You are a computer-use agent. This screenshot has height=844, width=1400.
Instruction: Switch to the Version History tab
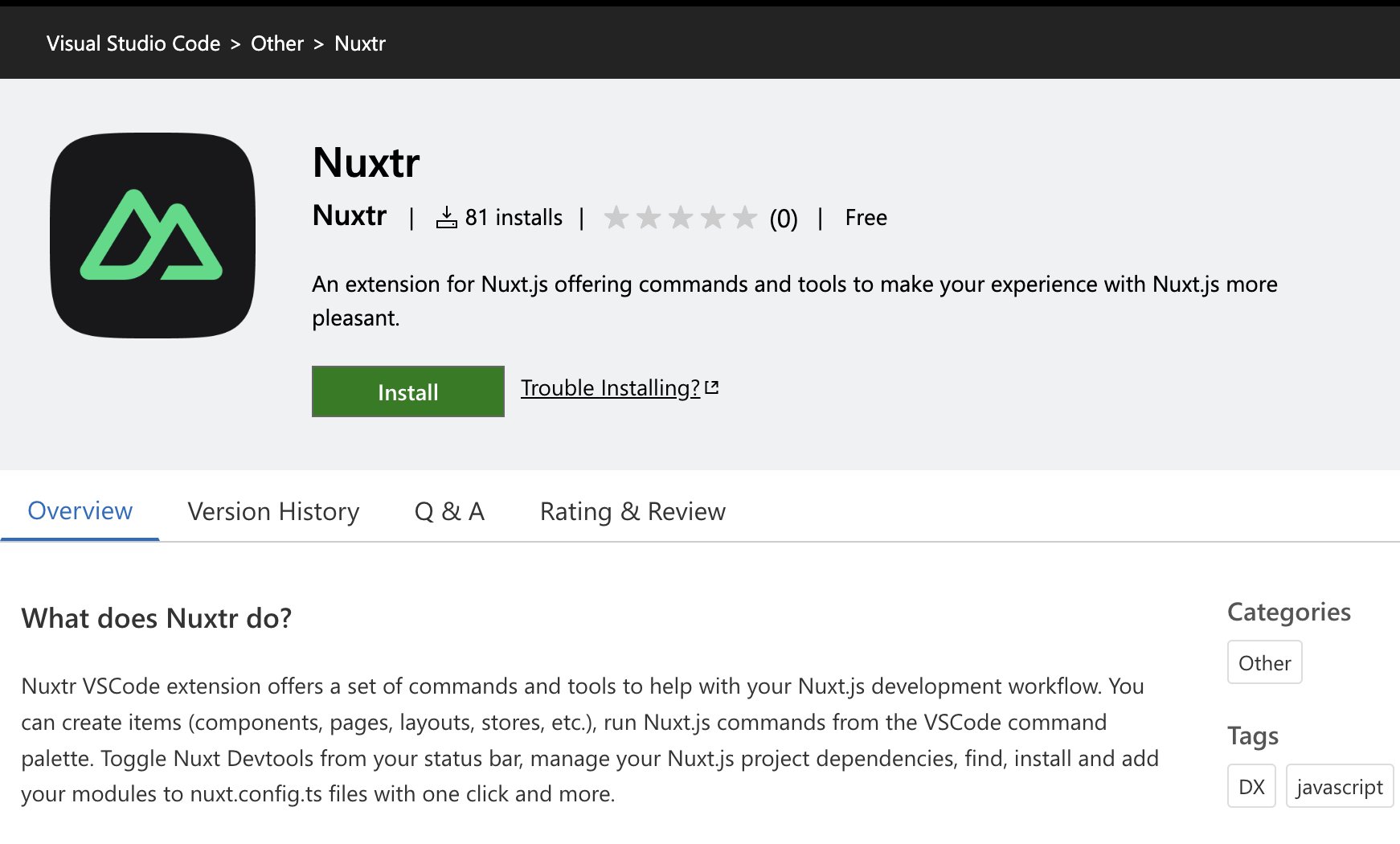point(272,511)
